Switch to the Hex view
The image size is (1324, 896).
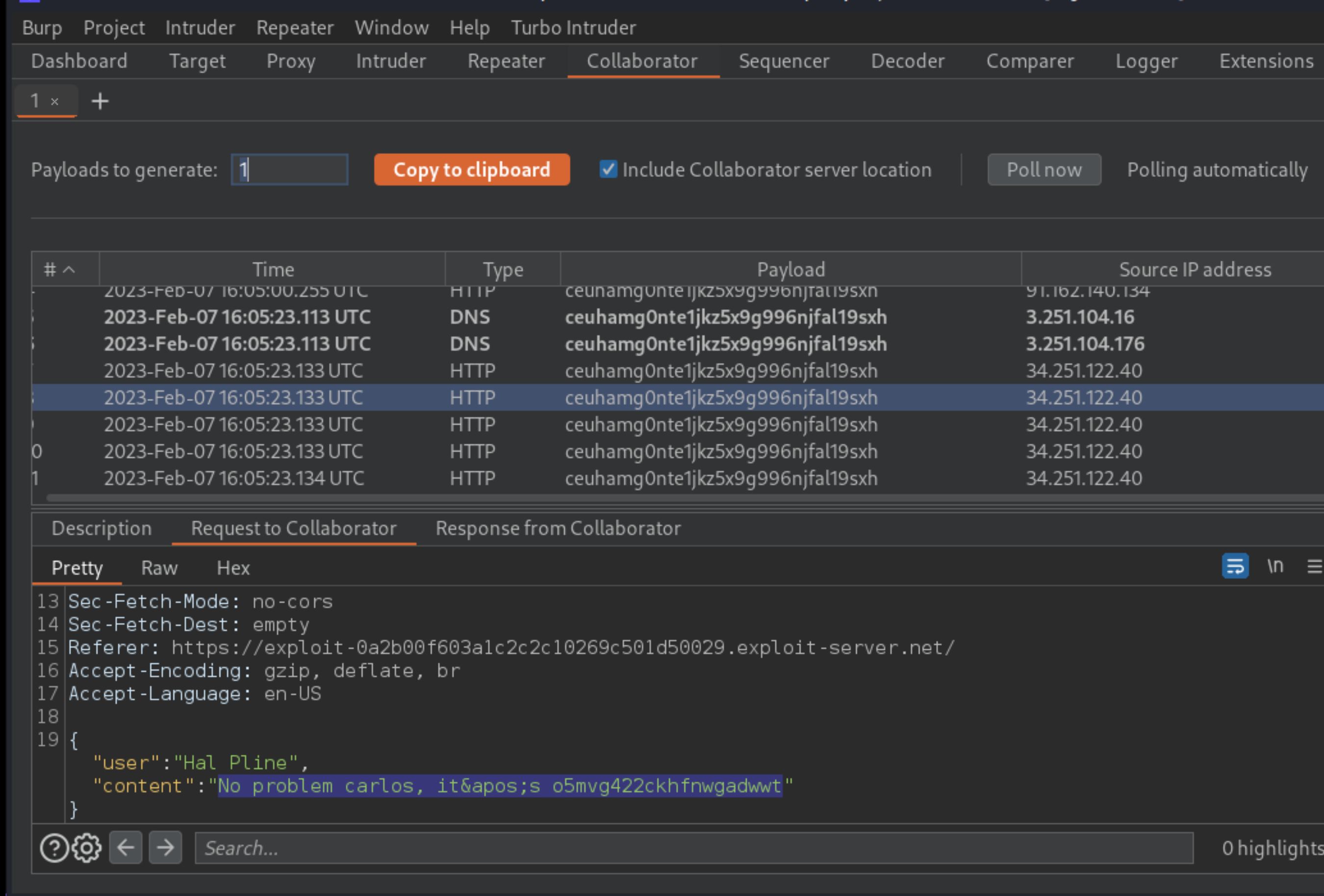tap(233, 568)
